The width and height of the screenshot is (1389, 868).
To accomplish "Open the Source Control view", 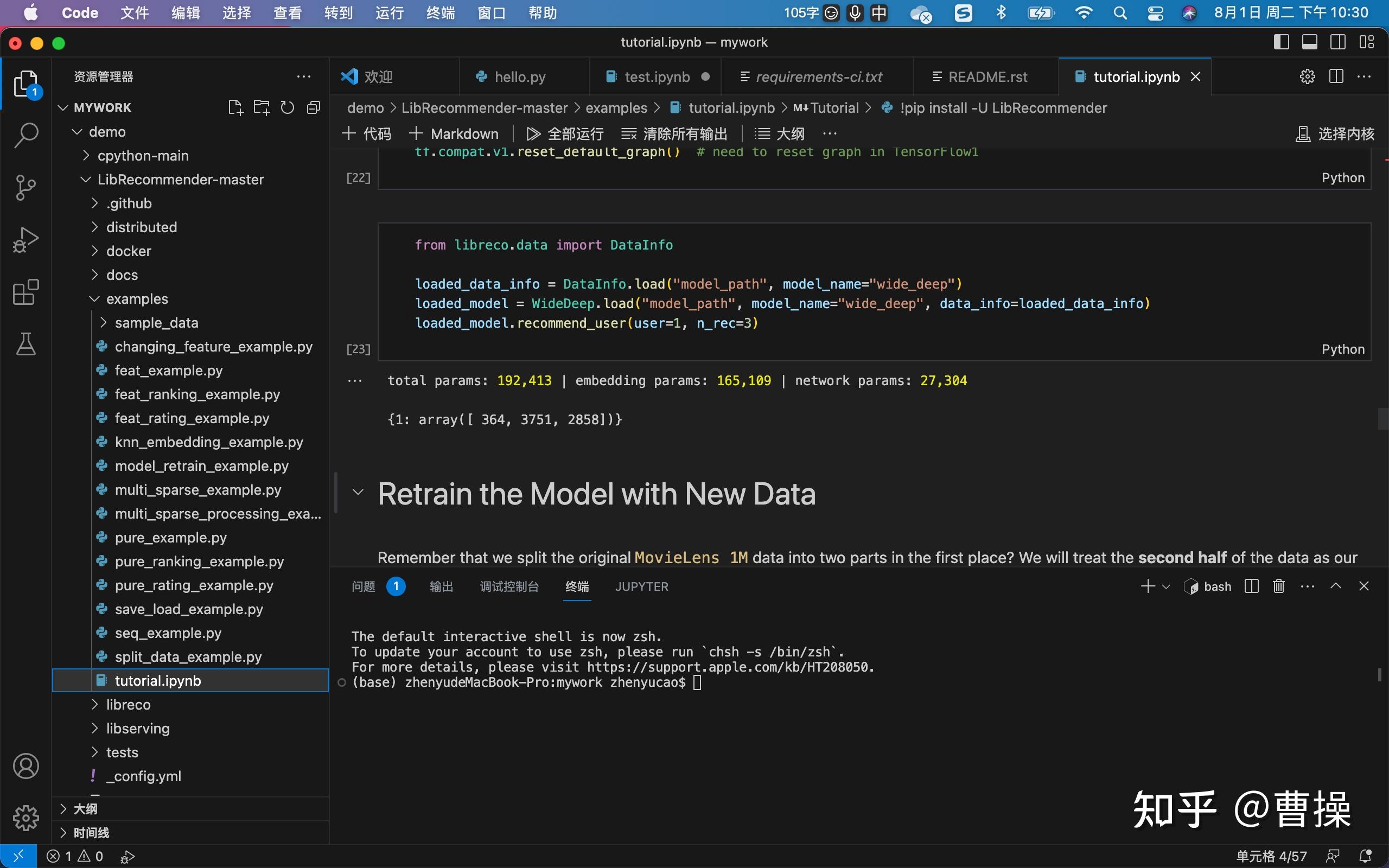I will [26, 187].
